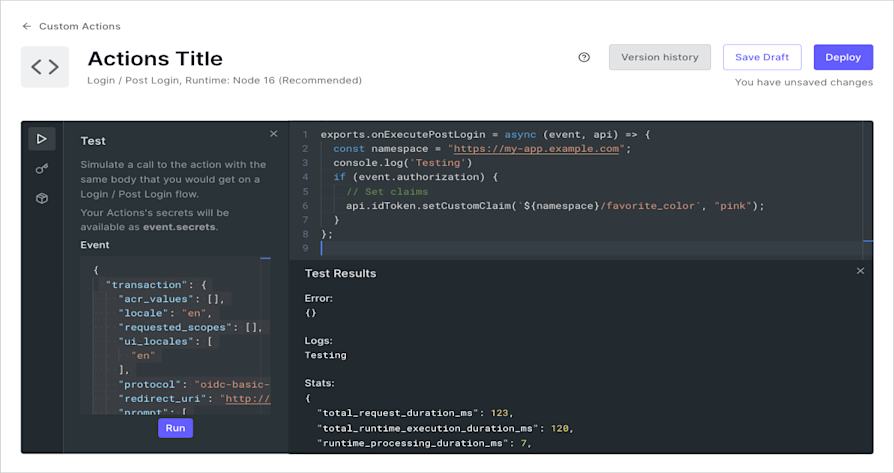This screenshot has height=473, width=894.
Task: Open the help question mark icon
Action: (584, 57)
